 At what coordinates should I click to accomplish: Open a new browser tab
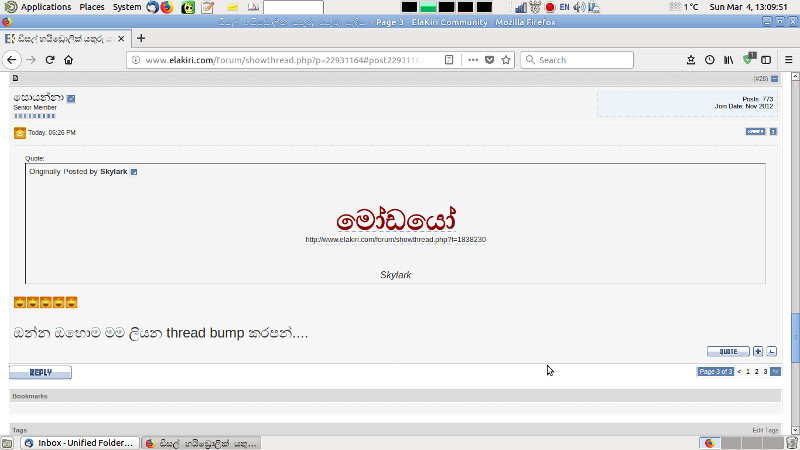tap(141, 38)
